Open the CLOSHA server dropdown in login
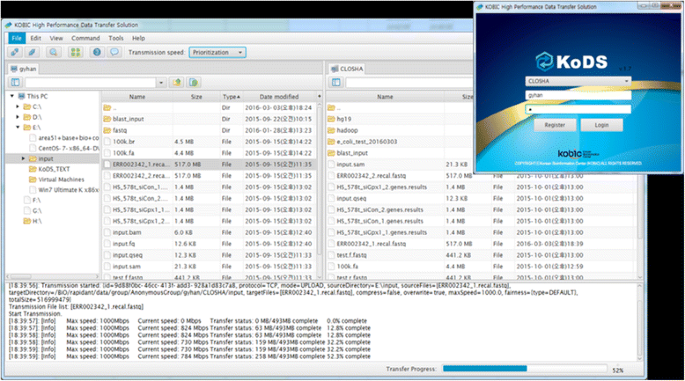This screenshot has height=381, width=685. 578,81
